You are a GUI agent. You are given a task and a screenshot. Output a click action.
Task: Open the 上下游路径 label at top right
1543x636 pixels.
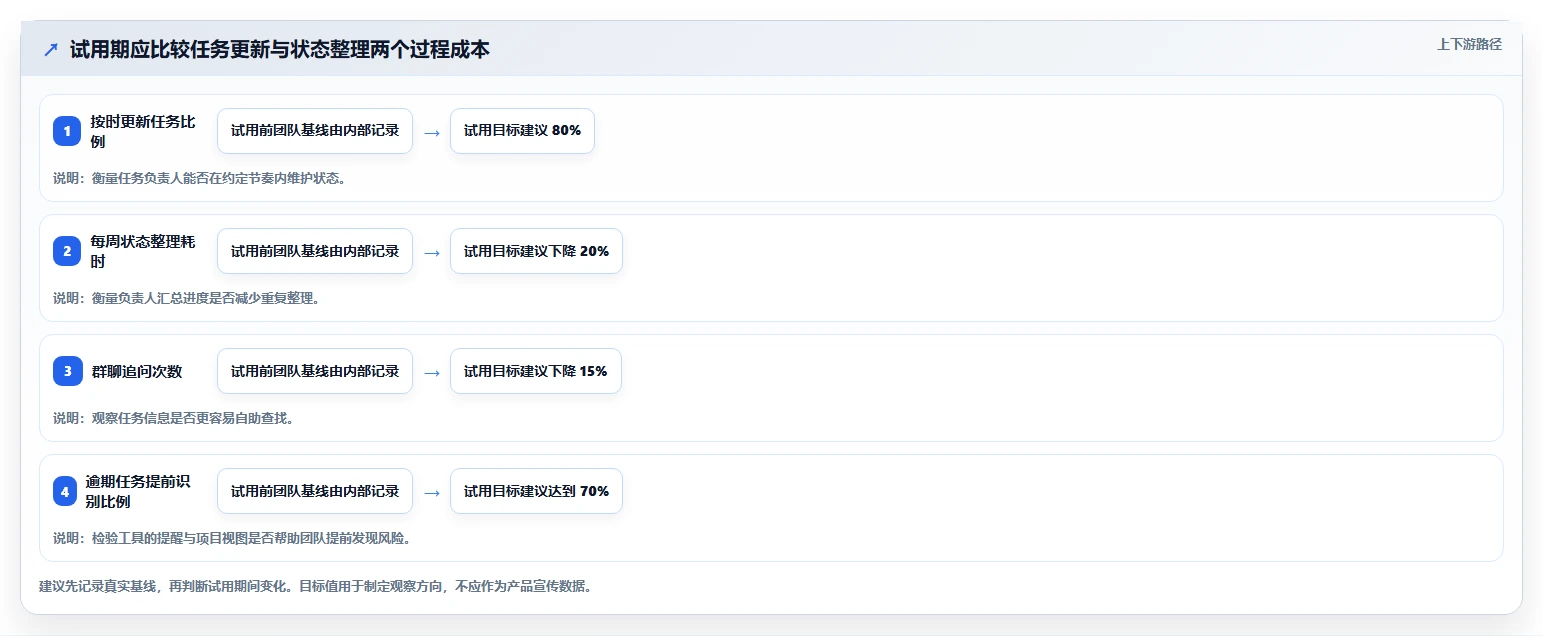(x=1469, y=44)
